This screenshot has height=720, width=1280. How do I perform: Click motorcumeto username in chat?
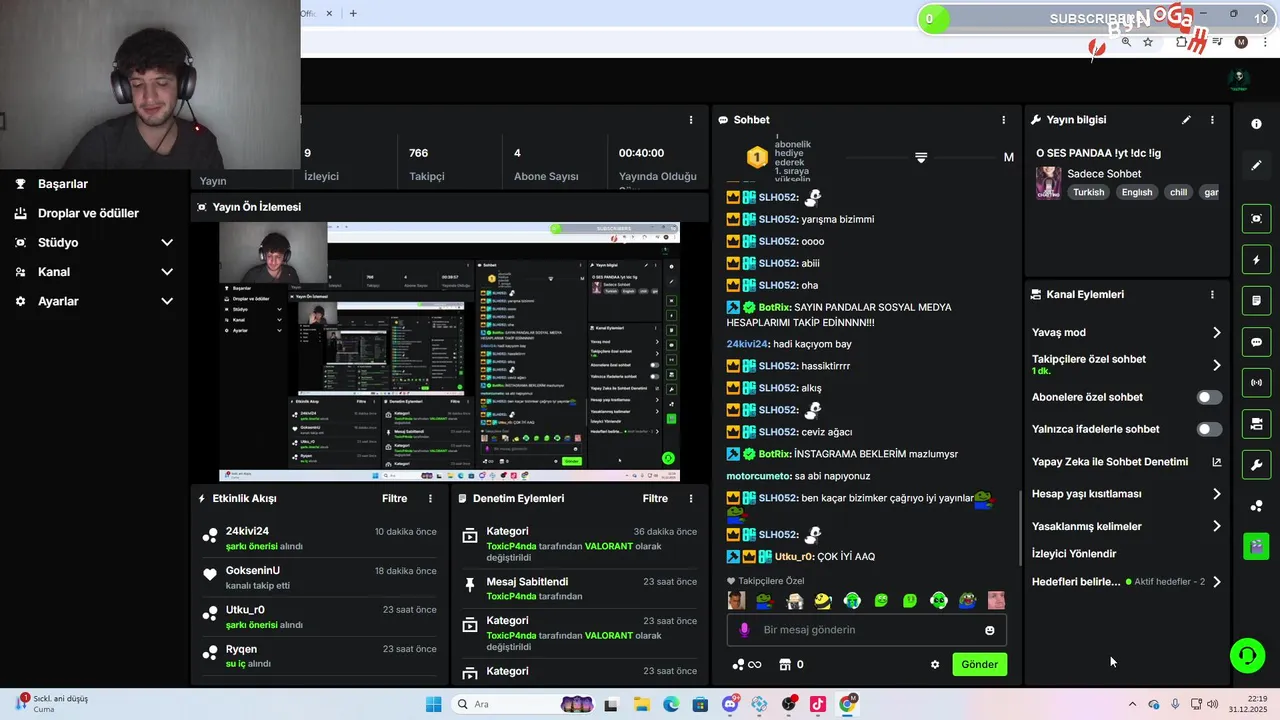(x=758, y=476)
